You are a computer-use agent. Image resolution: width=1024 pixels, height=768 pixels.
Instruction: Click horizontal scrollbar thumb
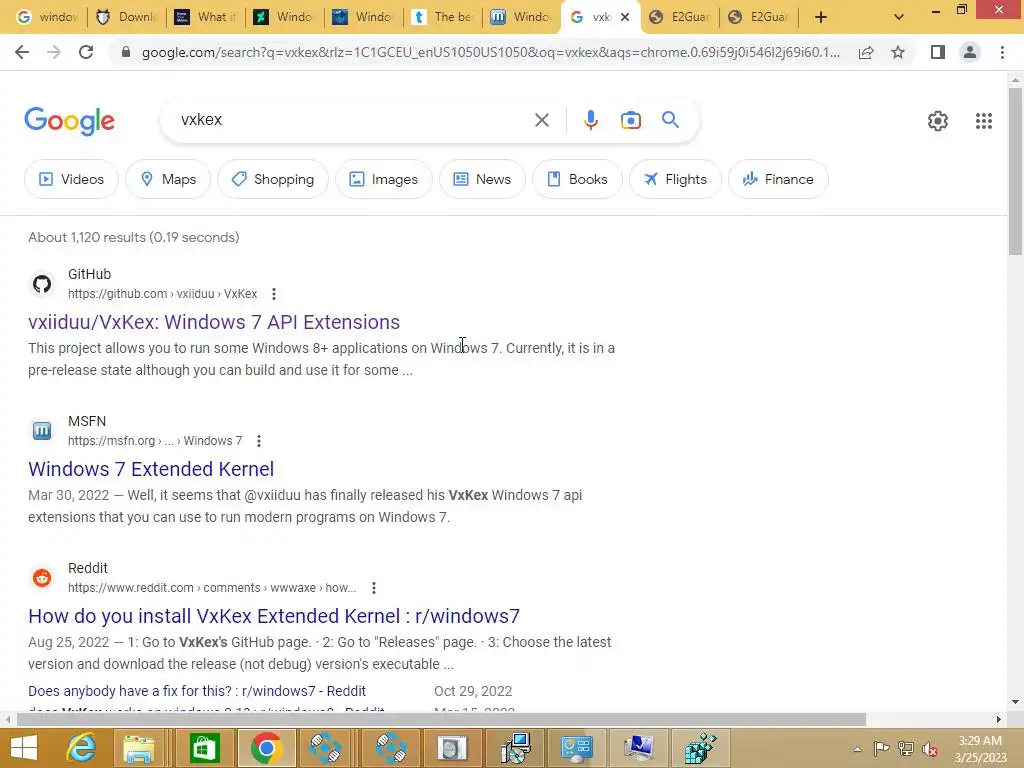click(441, 719)
